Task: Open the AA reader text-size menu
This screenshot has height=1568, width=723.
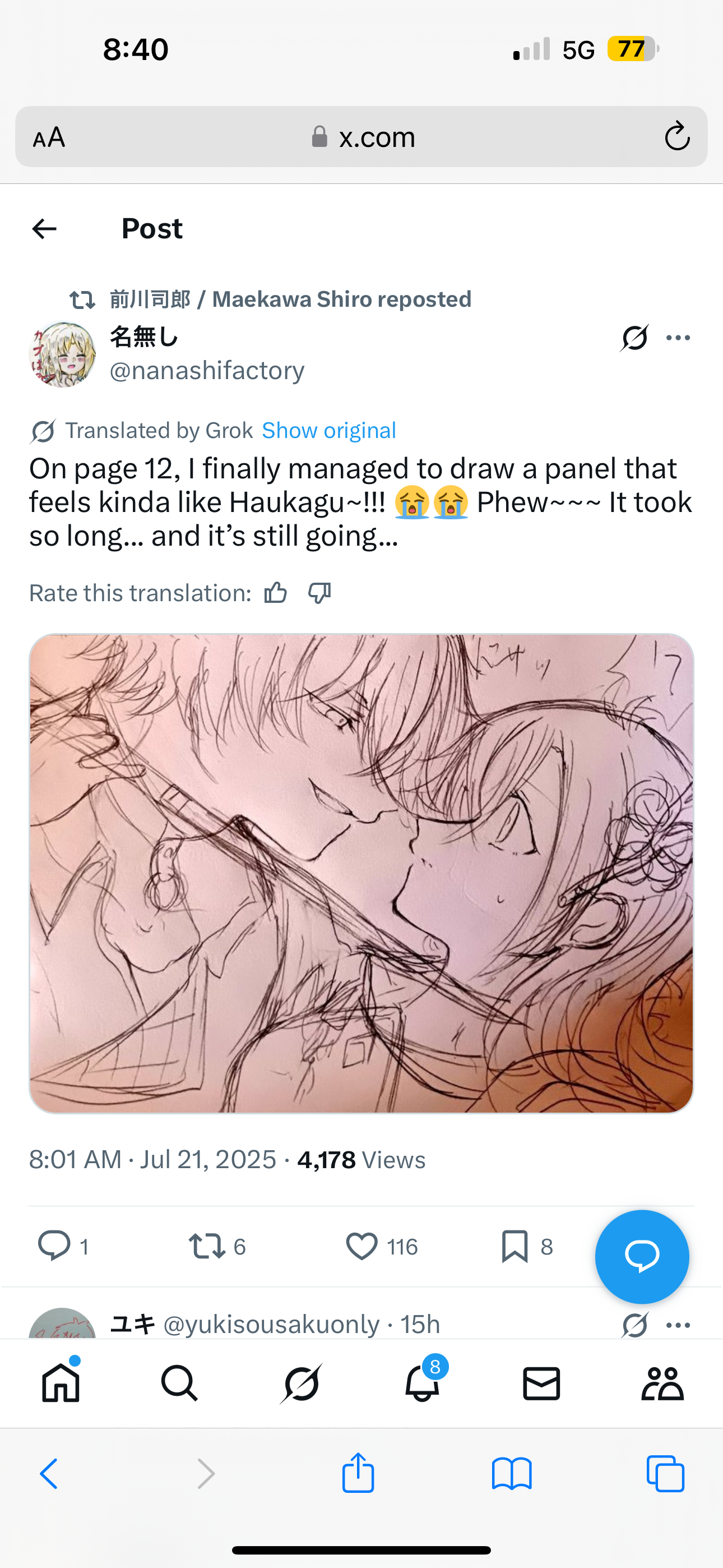Action: tap(49, 137)
